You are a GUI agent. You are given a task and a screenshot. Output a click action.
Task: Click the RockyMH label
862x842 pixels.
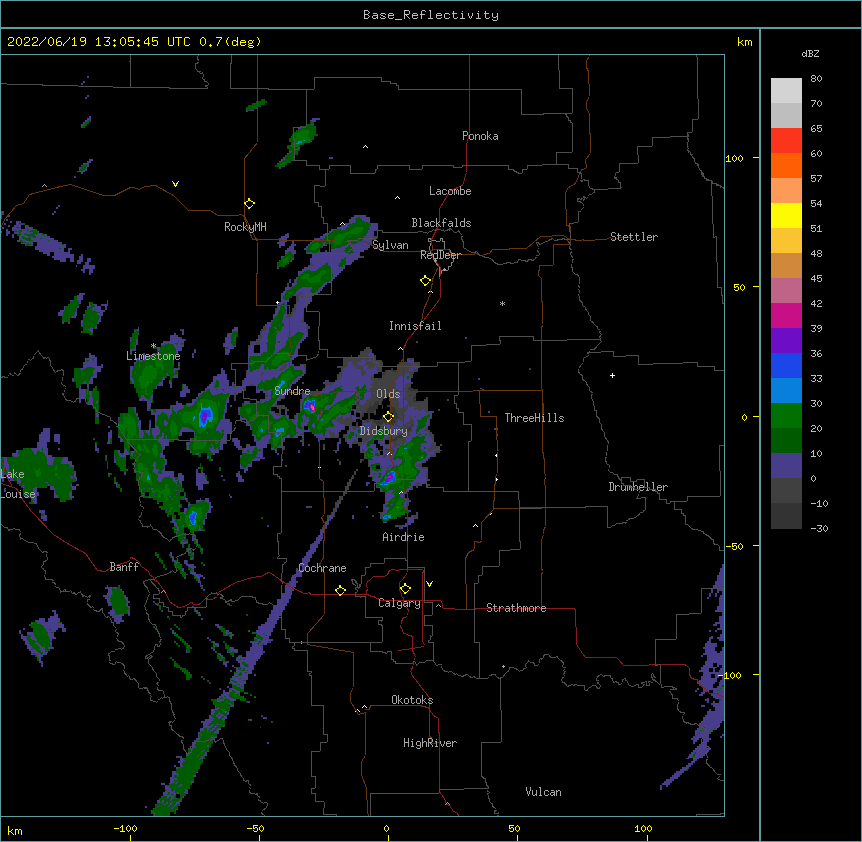(245, 227)
